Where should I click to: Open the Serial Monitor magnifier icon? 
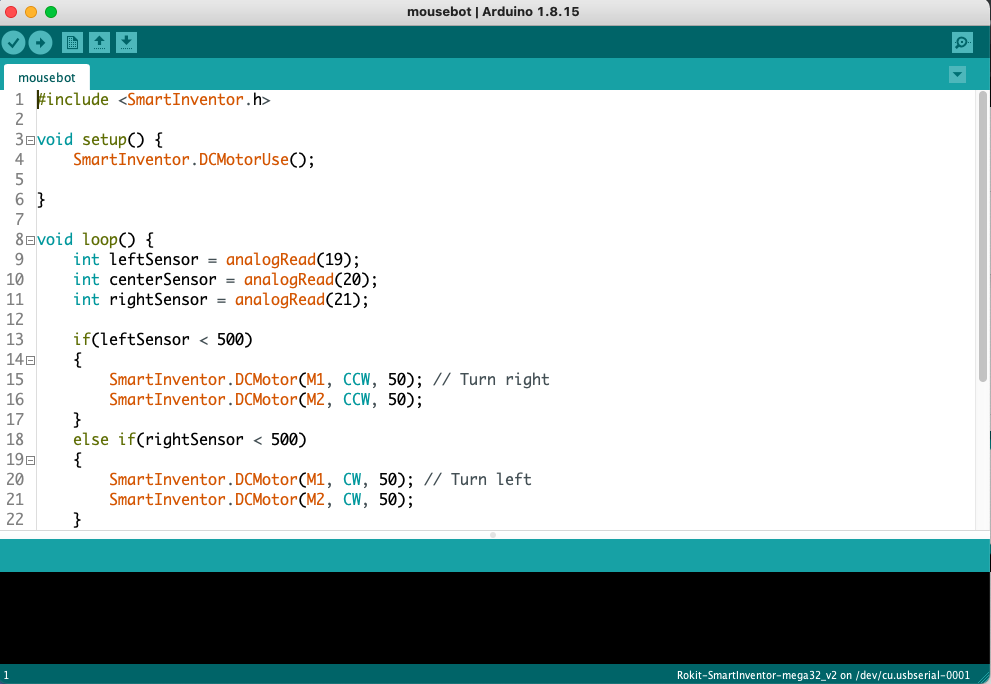[x=961, y=42]
